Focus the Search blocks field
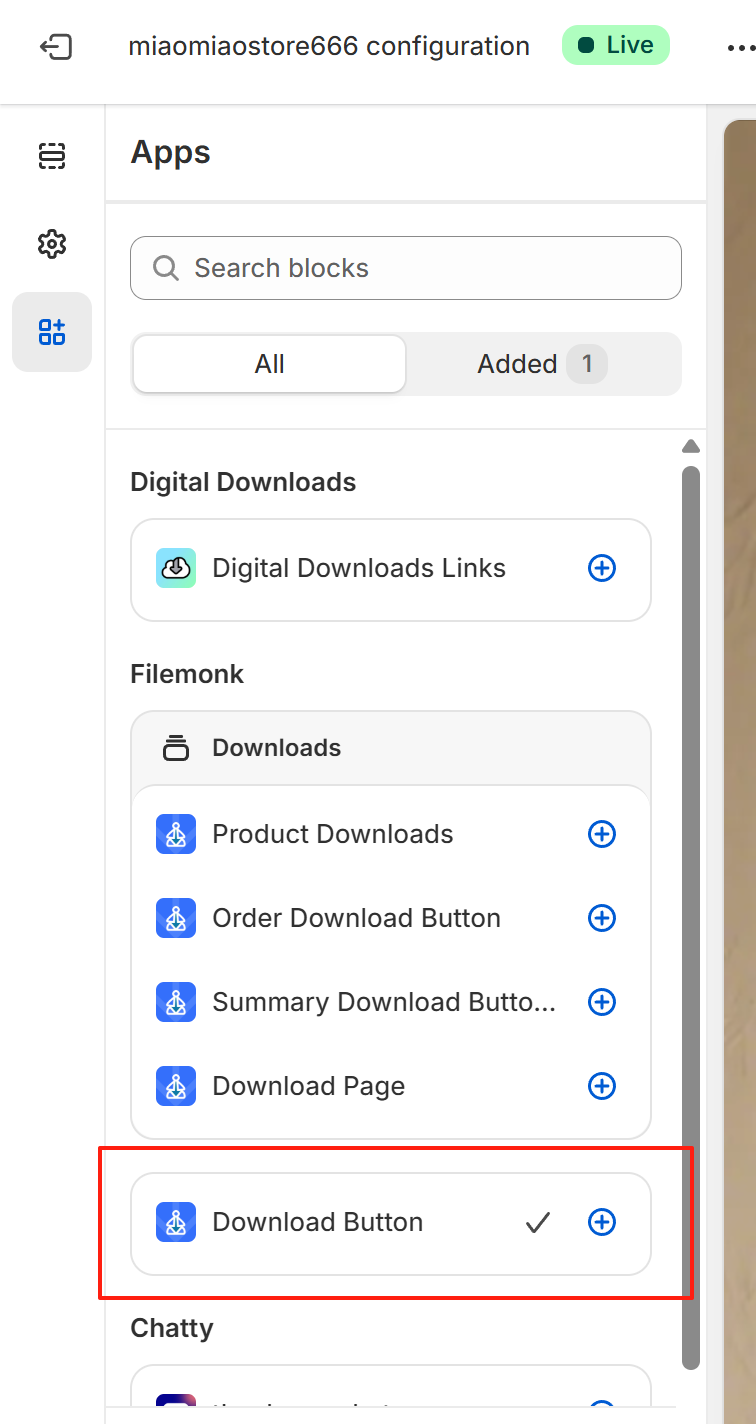 [406, 268]
